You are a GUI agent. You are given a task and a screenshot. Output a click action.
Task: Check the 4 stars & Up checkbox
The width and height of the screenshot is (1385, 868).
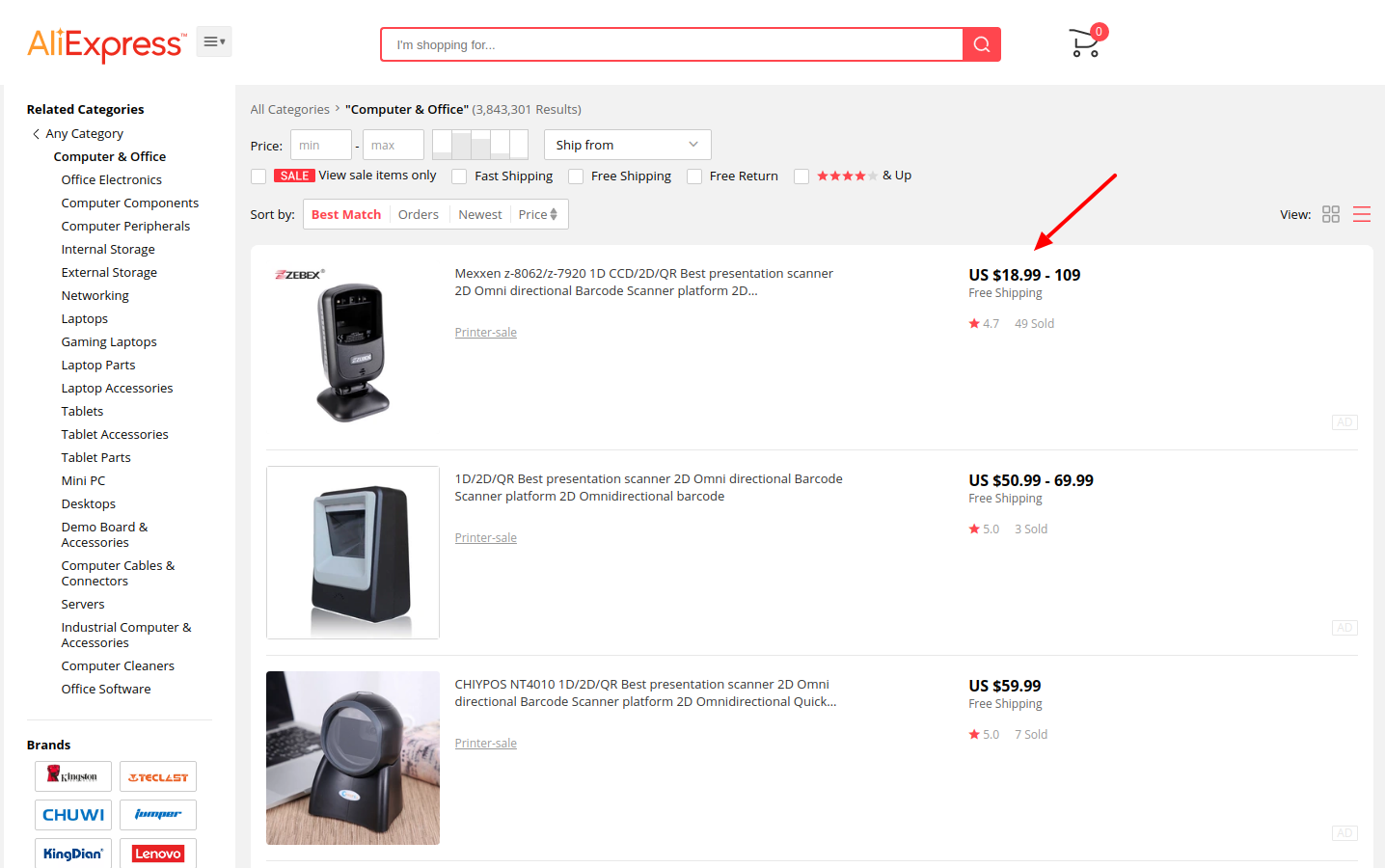pyautogui.click(x=801, y=176)
